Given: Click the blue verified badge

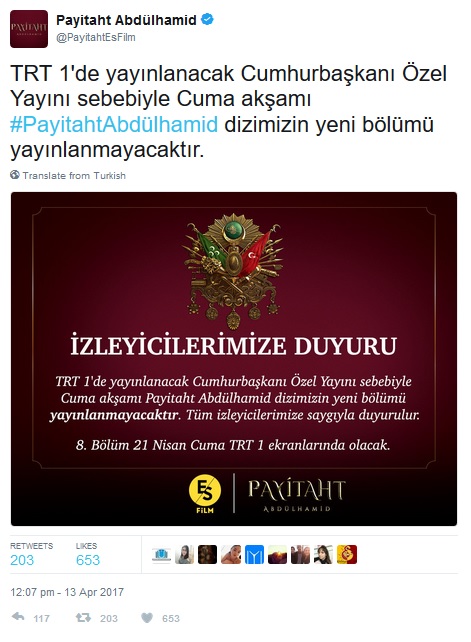Looking at the screenshot, I should pos(208,19).
